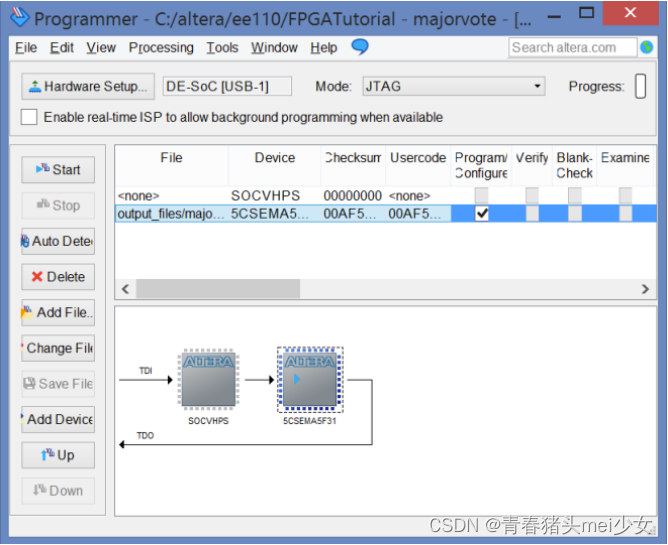Image resolution: width=668 pixels, height=545 pixels.
Task: Delete the selected file entry
Action: (x=58, y=277)
